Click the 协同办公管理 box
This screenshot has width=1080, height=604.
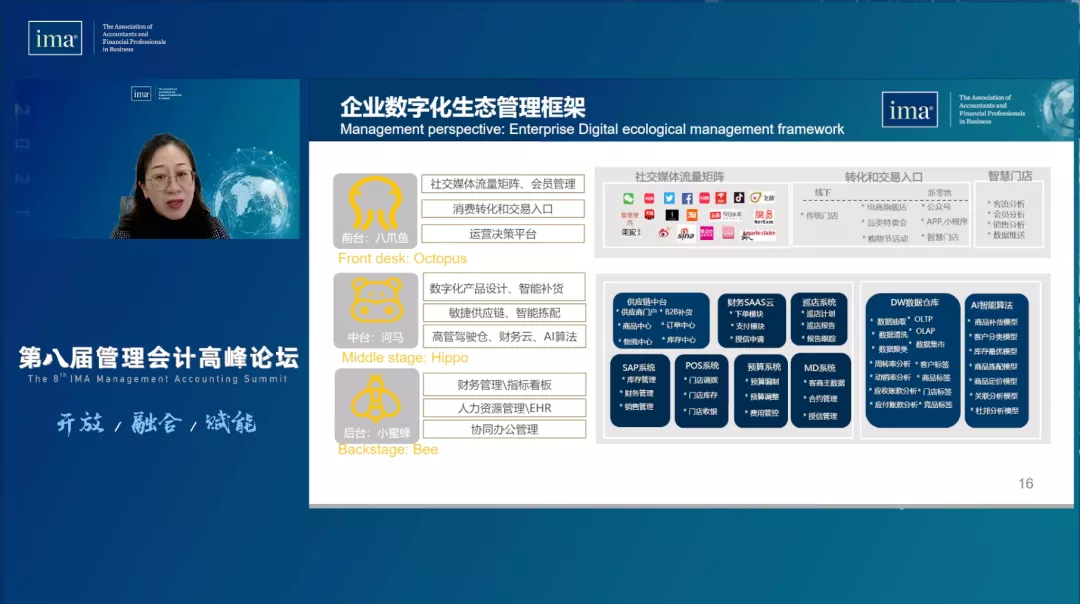click(x=504, y=429)
